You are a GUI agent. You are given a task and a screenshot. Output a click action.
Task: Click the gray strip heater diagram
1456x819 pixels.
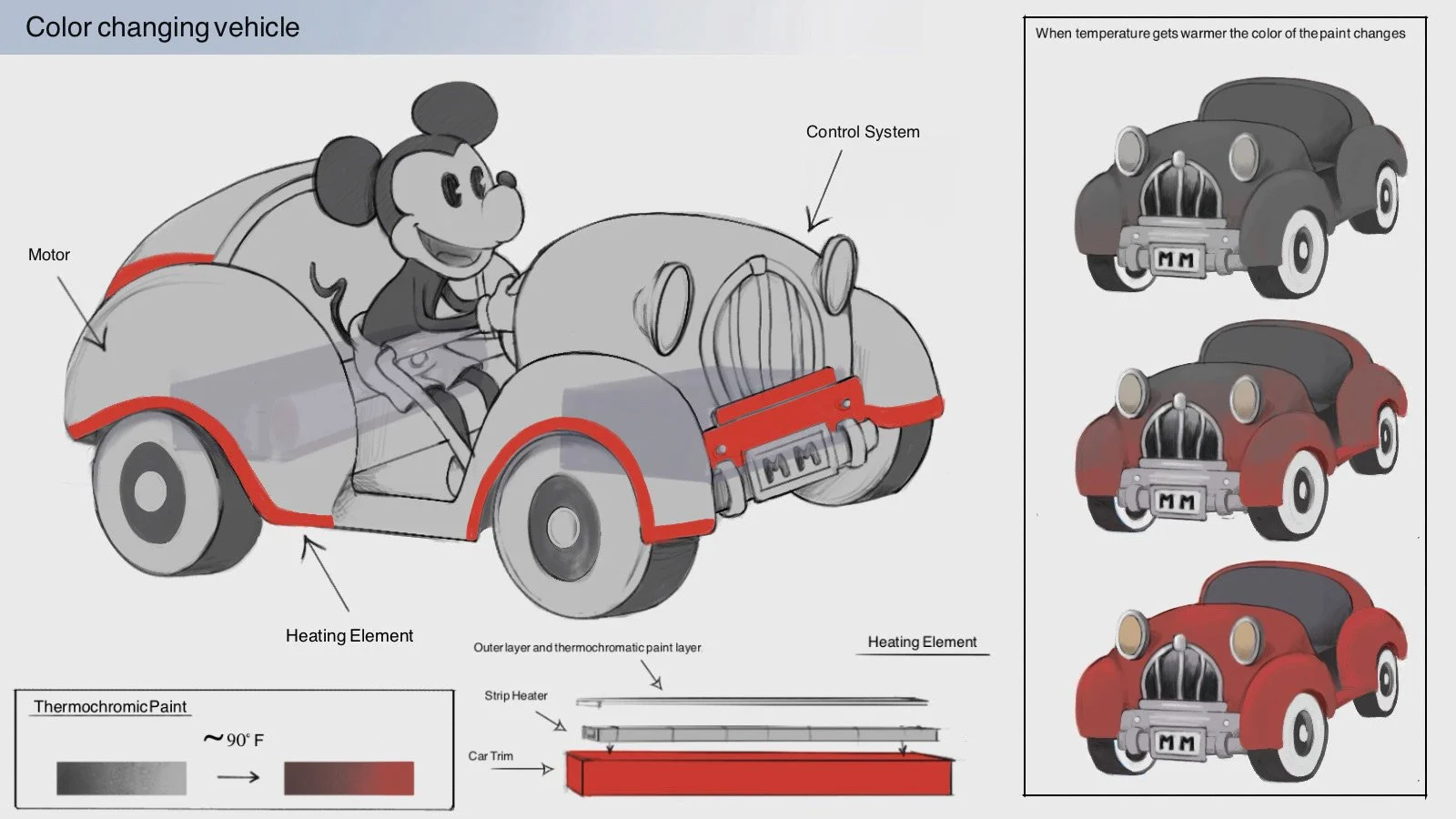[x=760, y=733]
